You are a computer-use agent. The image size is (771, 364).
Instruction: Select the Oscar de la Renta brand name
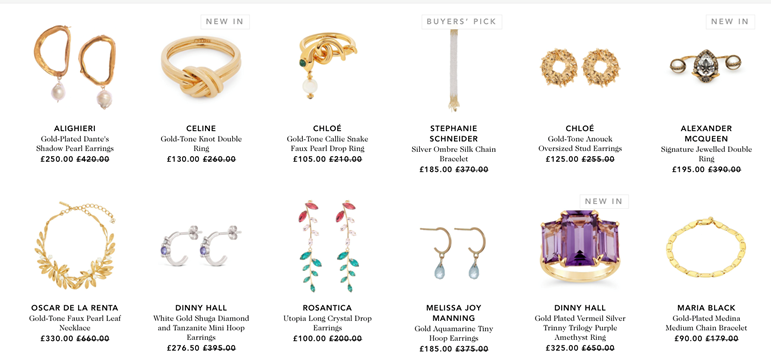[75, 308]
